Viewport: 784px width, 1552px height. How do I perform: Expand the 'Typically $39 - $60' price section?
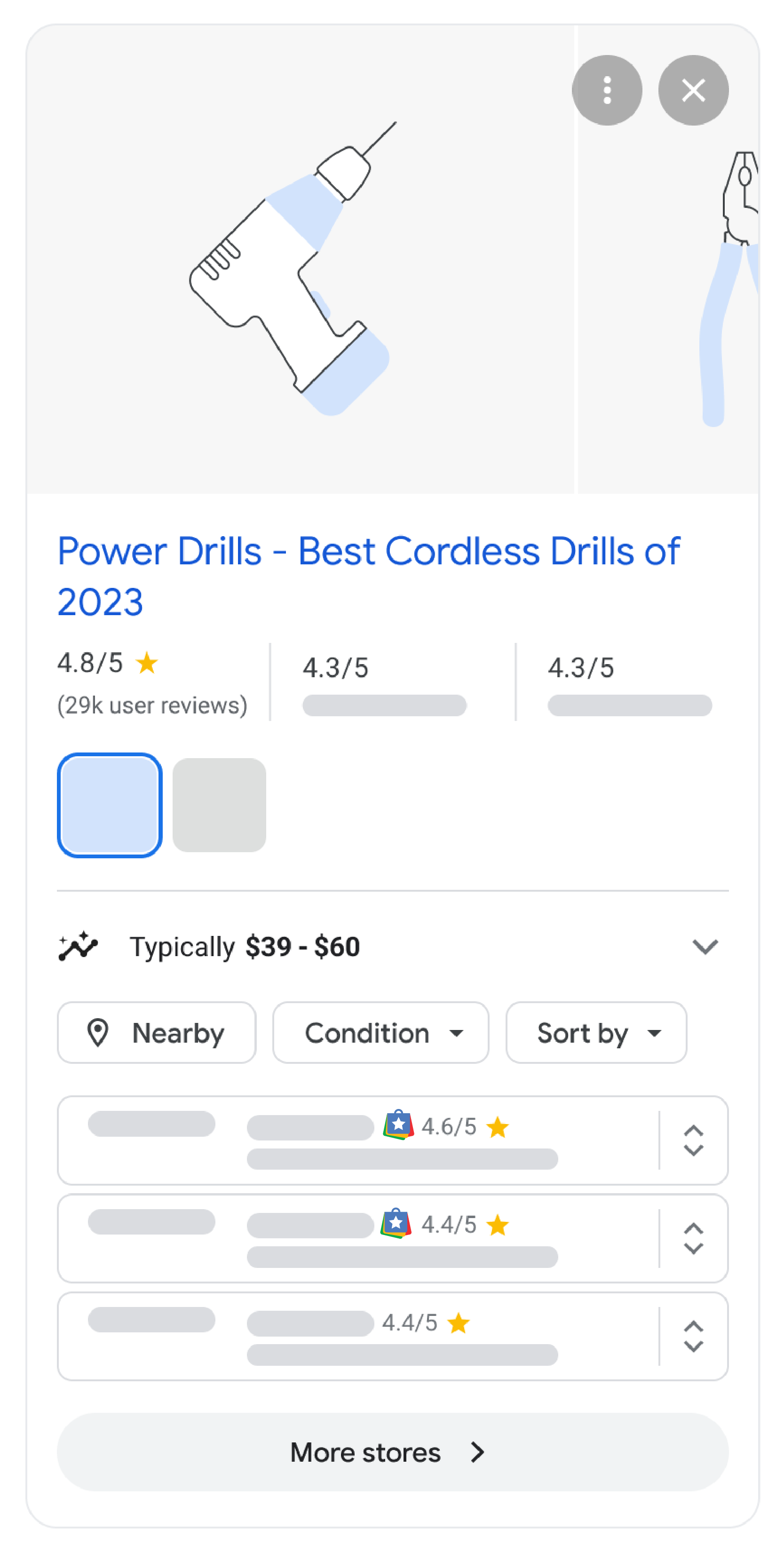click(705, 947)
